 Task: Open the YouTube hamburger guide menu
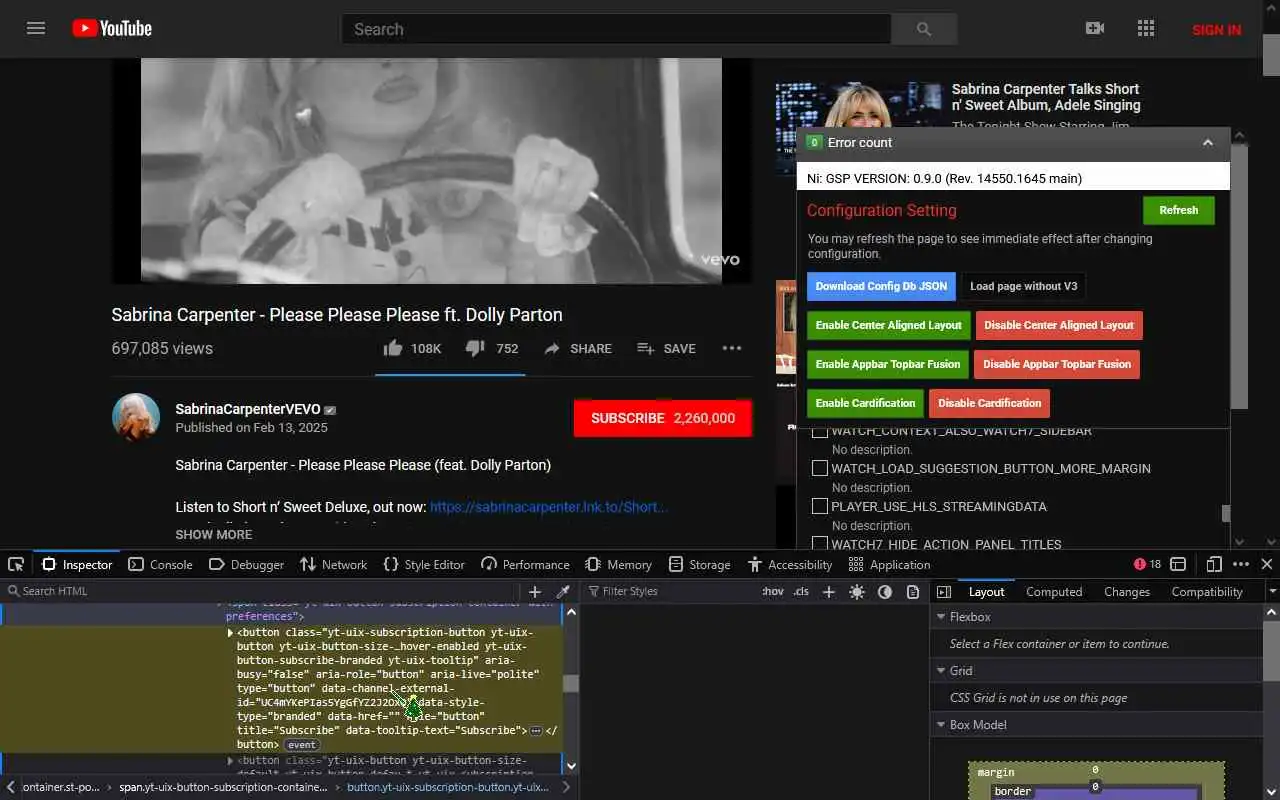36,29
